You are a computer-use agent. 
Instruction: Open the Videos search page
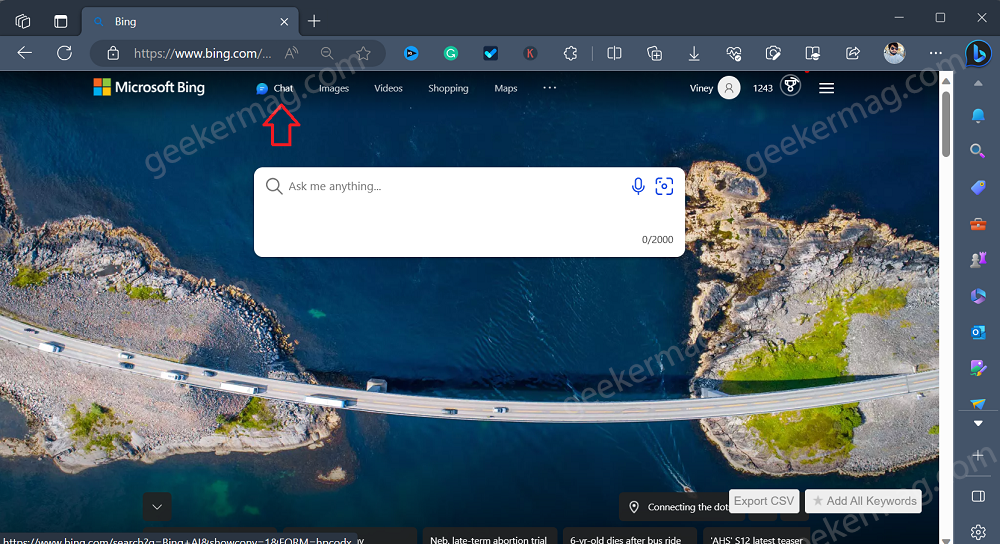coord(388,88)
